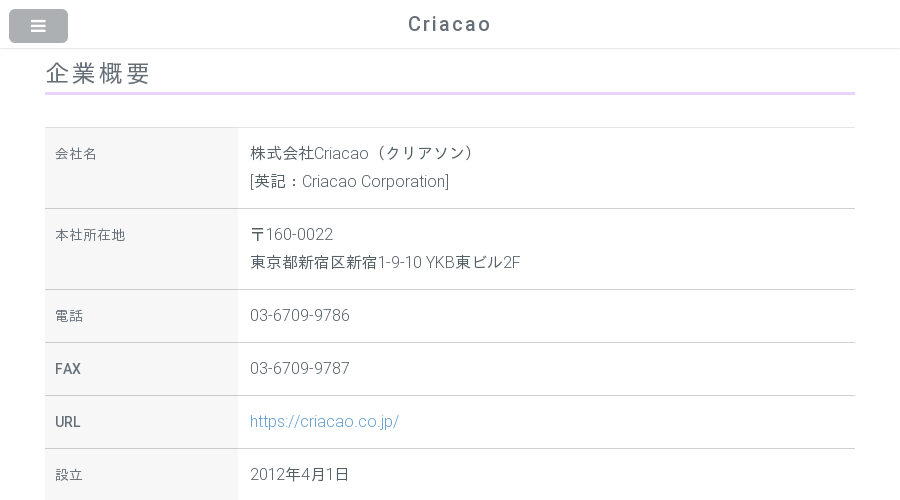Click the phone number 03-6709-9786
Image resolution: width=900 pixels, height=500 pixels.
click(x=300, y=315)
